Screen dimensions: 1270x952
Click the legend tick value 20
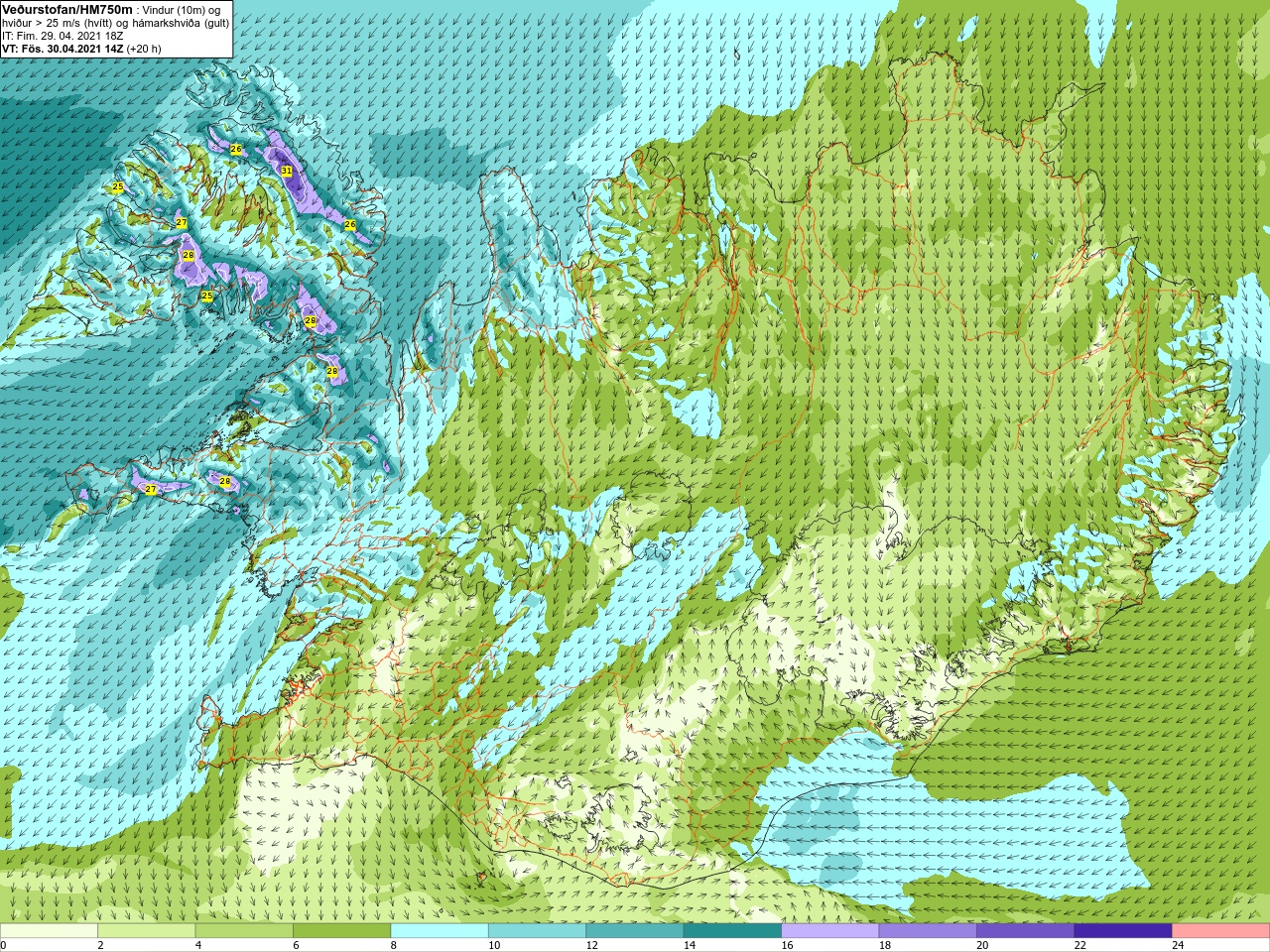coord(982,946)
